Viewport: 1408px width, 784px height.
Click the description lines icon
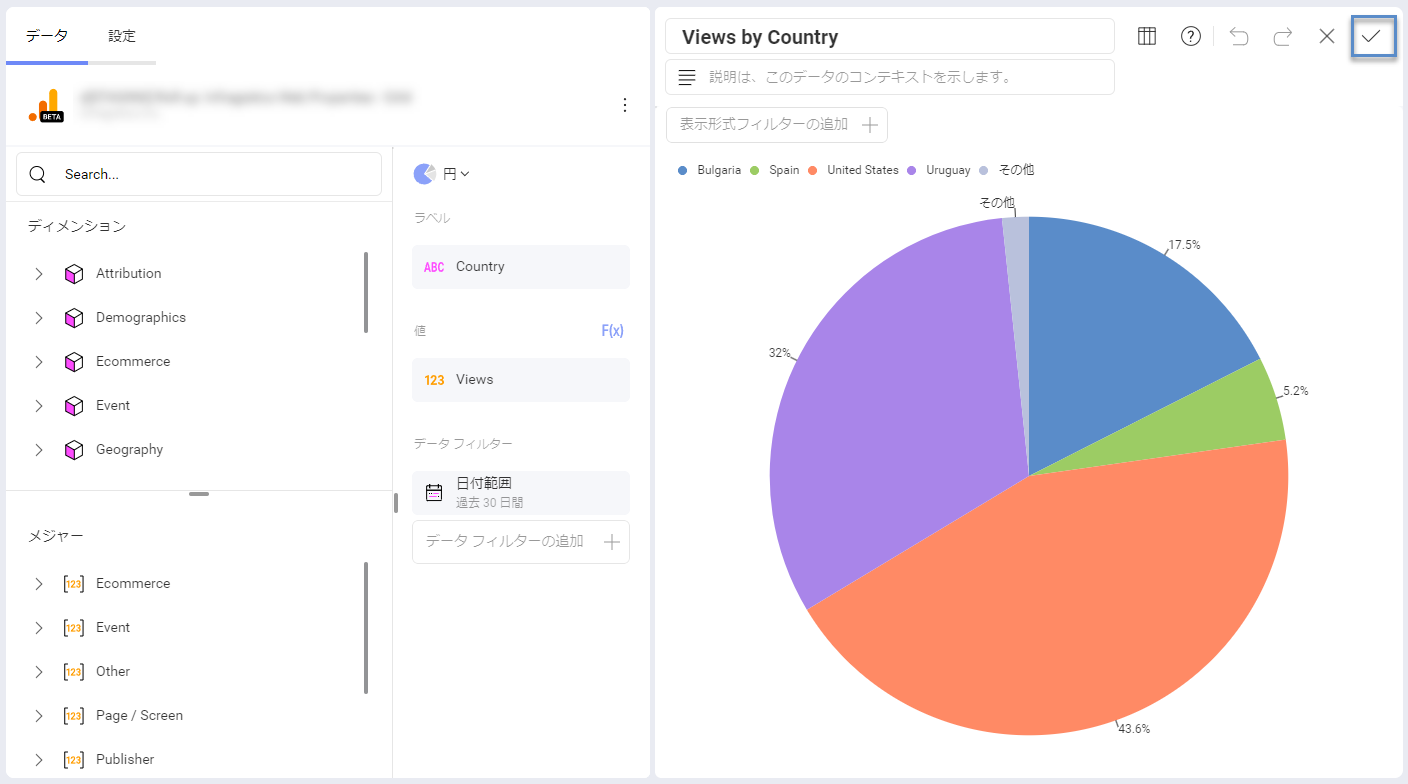[687, 77]
